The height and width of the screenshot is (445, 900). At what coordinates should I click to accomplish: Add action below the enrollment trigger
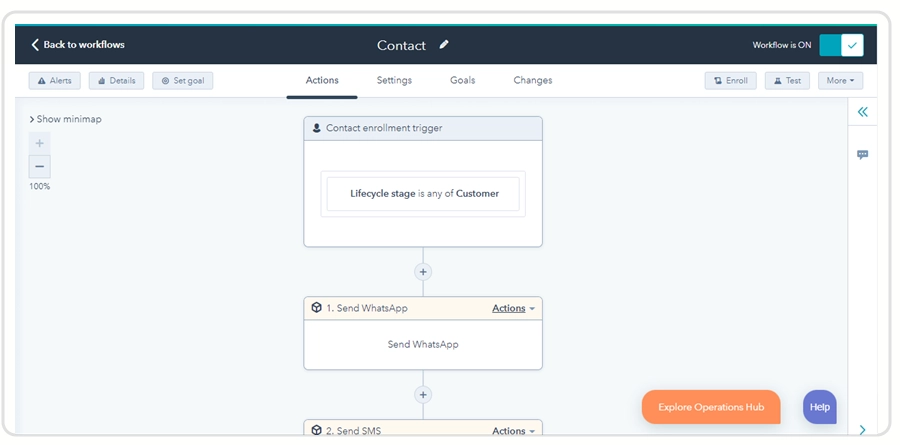pos(423,272)
